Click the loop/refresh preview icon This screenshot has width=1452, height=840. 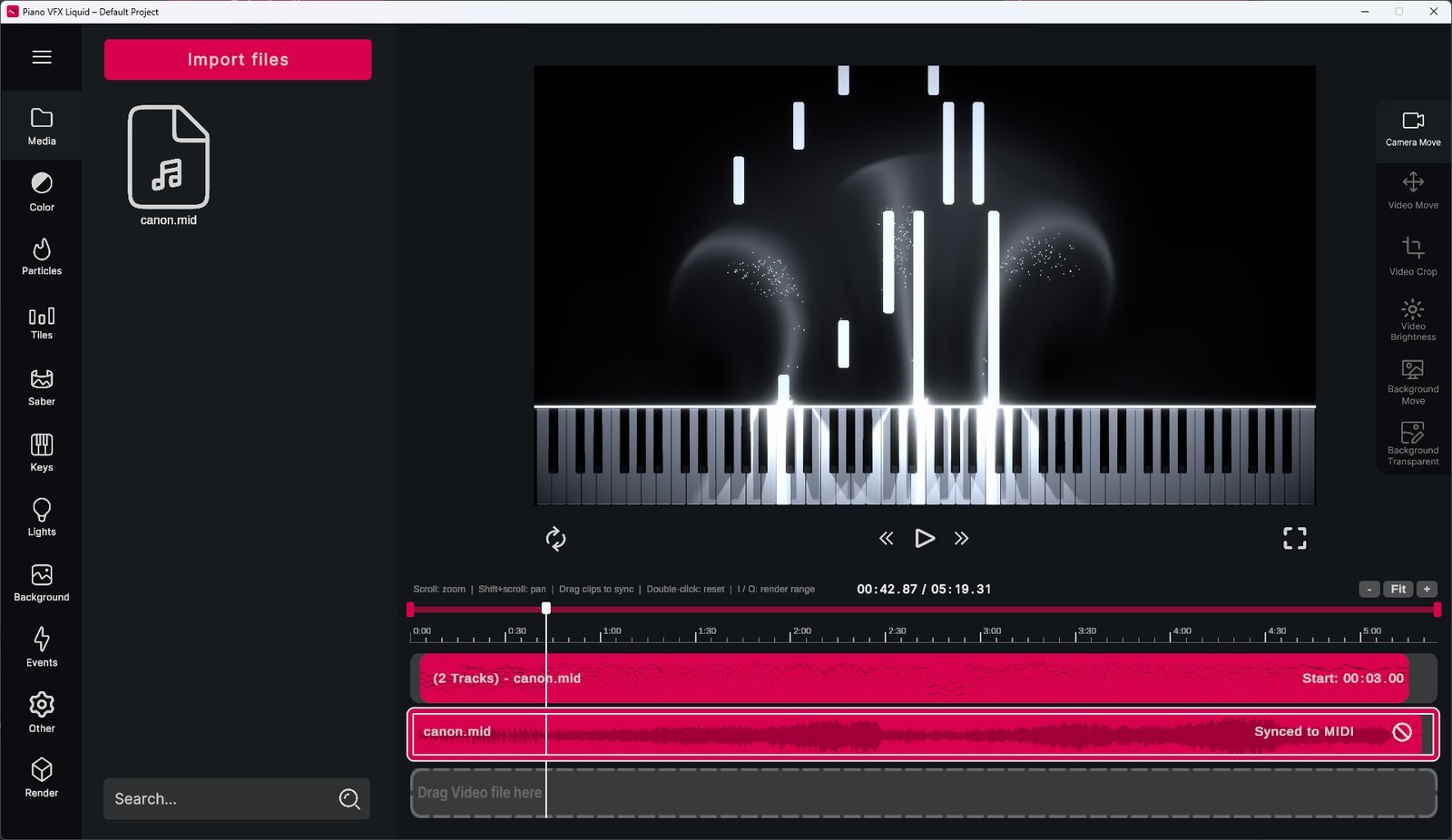pos(555,539)
